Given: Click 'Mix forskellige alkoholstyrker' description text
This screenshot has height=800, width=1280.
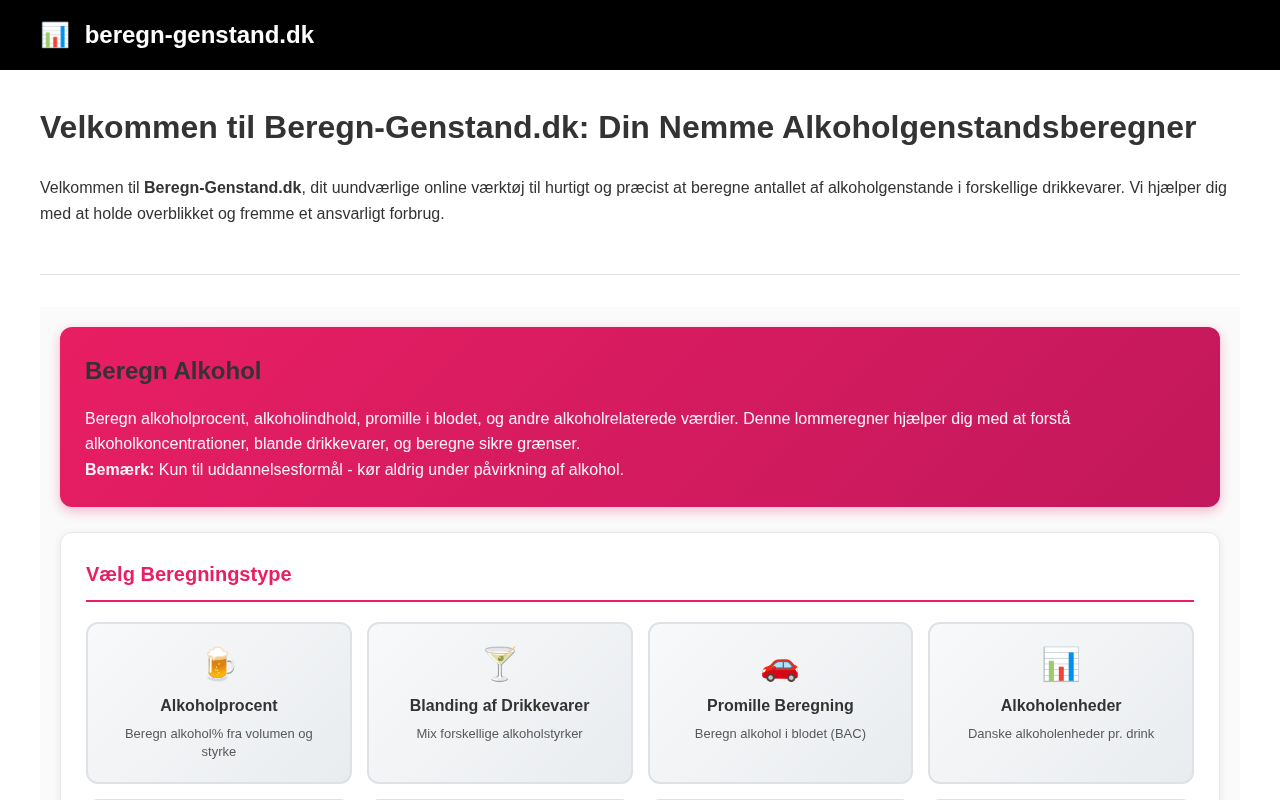Looking at the screenshot, I should (x=500, y=733).
